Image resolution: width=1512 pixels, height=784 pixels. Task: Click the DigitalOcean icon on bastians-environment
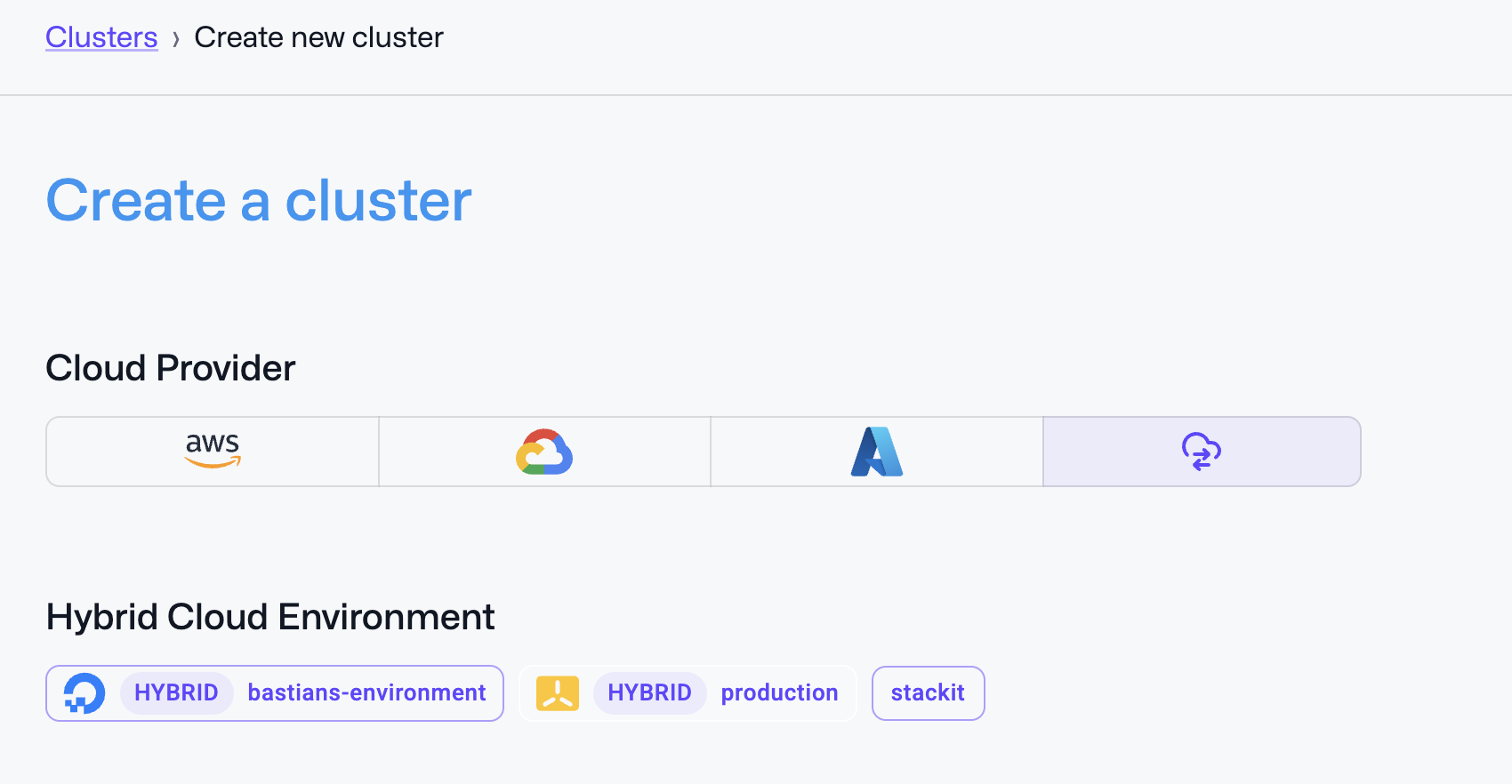click(84, 692)
